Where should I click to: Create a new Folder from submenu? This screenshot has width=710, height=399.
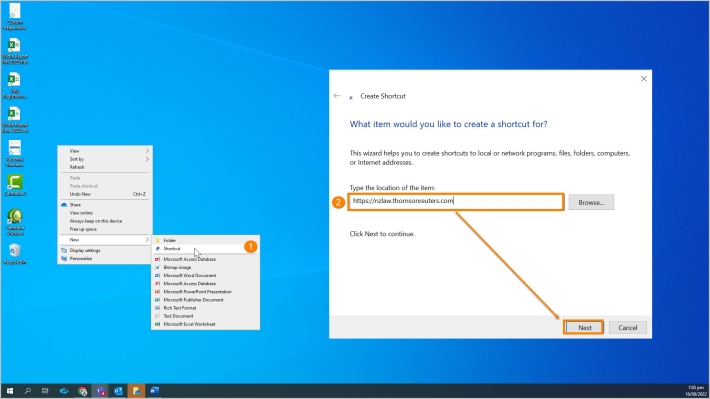pyautogui.click(x=205, y=240)
